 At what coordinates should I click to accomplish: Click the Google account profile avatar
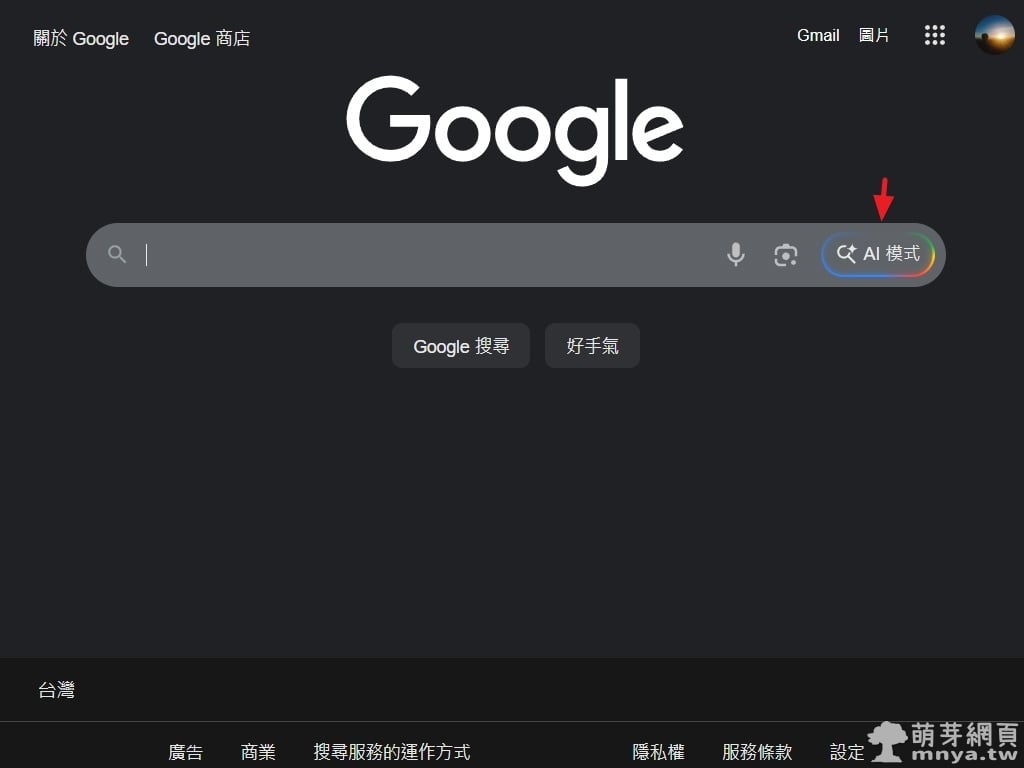point(994,36)
